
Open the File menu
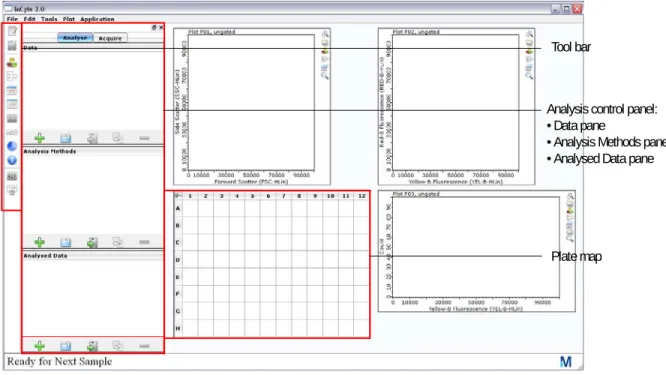pyautogui.click(x=12, y=19)
